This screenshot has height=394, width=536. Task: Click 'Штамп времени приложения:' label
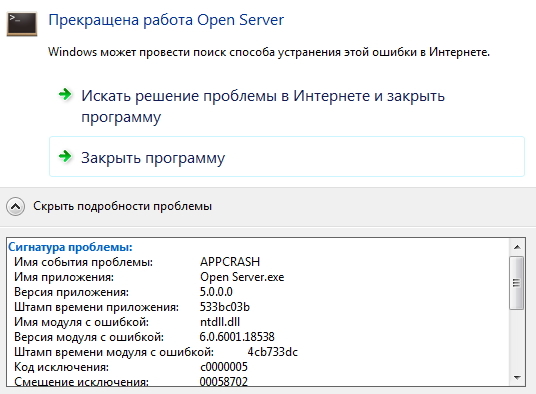tap(96, 307)
